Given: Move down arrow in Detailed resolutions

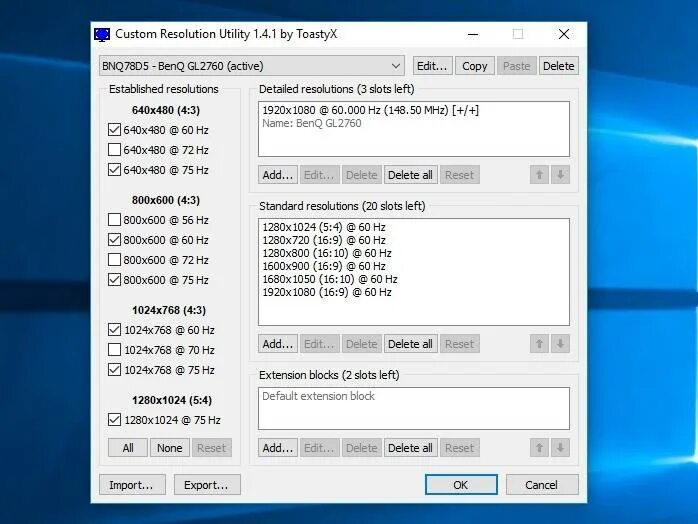Looking at the screenshot, I should [560, 175].
